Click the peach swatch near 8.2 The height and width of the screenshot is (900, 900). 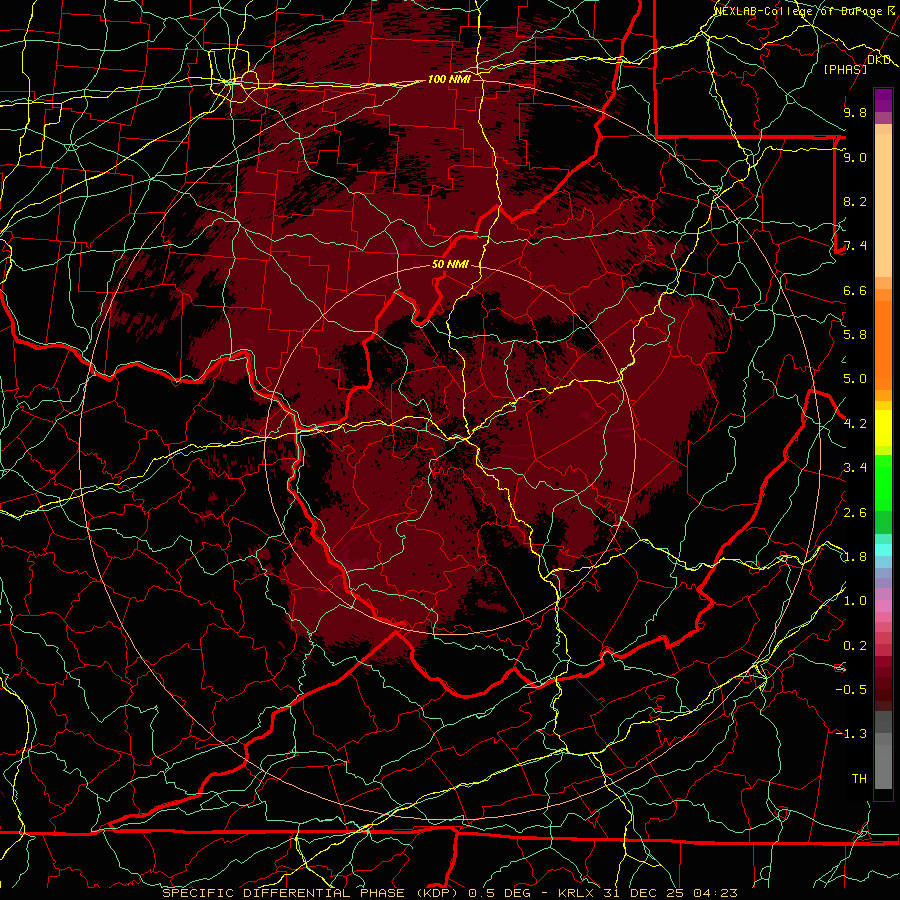(x=883, y=205)
